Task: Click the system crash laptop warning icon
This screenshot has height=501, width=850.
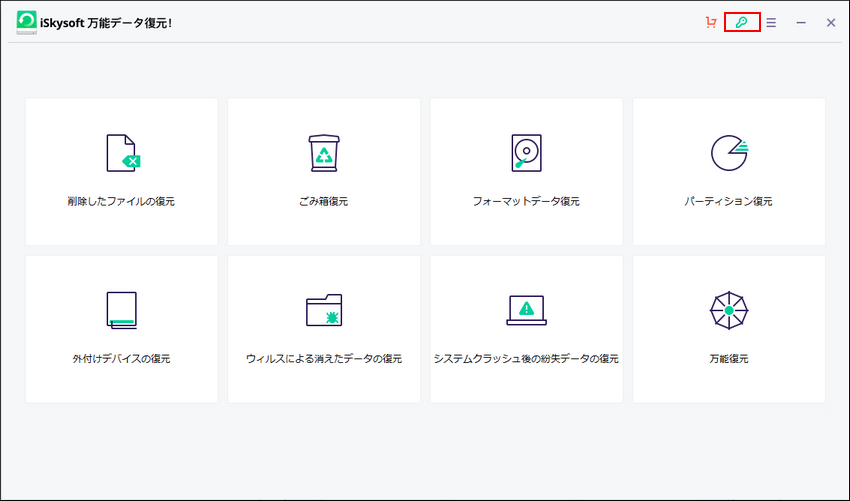Action: (526, 310)
